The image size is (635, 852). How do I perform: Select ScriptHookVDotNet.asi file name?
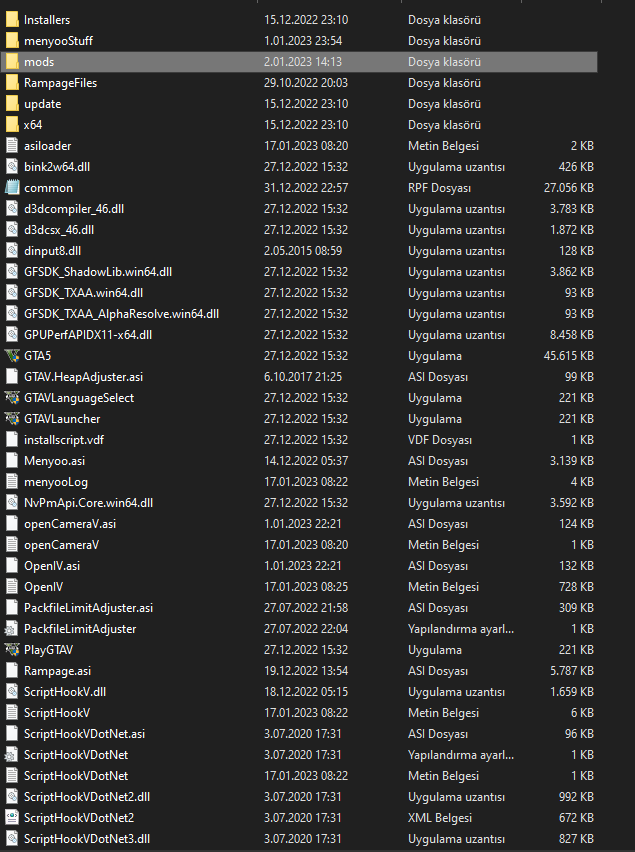click(x=84, y=734)
